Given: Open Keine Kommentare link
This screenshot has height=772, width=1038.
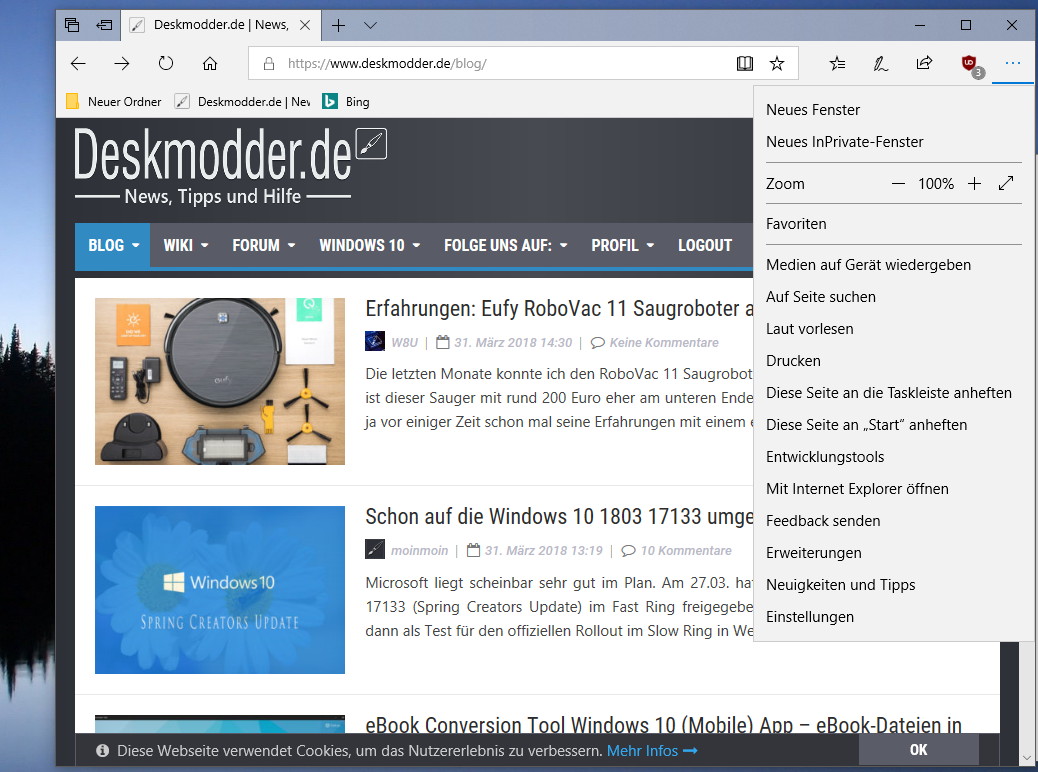Looking at the screenshot, I should point(664,343).
